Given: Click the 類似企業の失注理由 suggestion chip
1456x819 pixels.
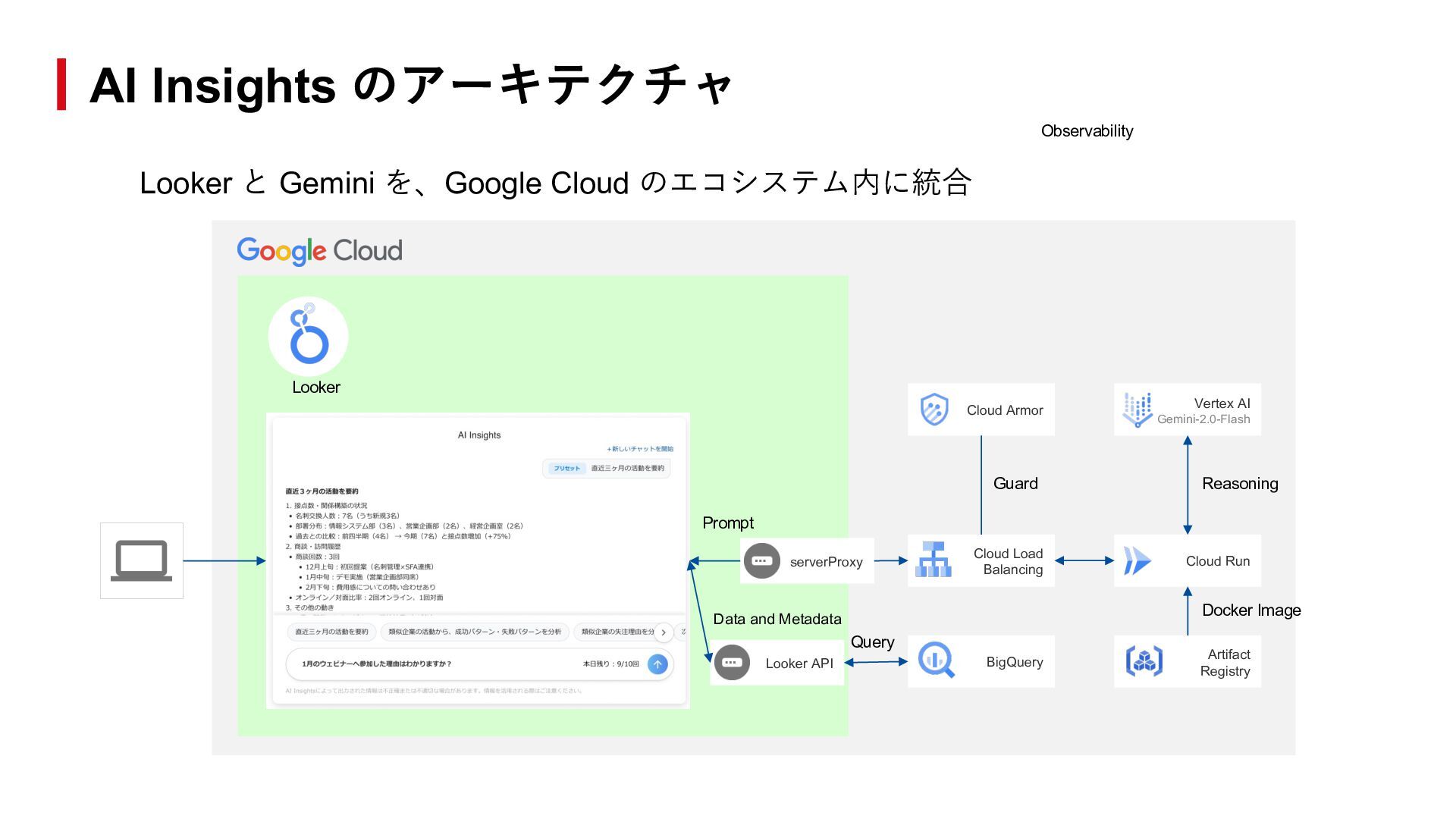Looking at the screenshot, I should [x=616, y=632].
